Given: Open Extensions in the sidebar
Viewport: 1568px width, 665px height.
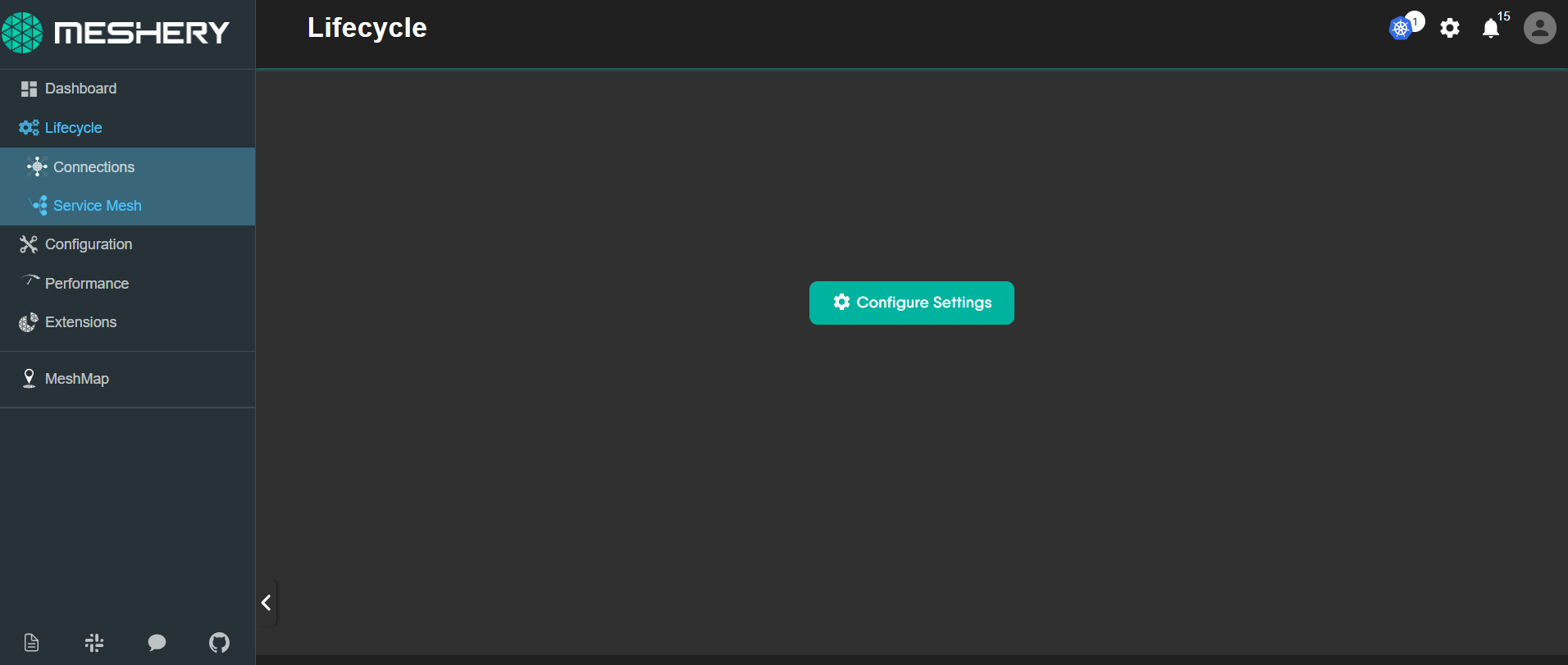Looking at the screenshot, I should (x=127, y=322).
